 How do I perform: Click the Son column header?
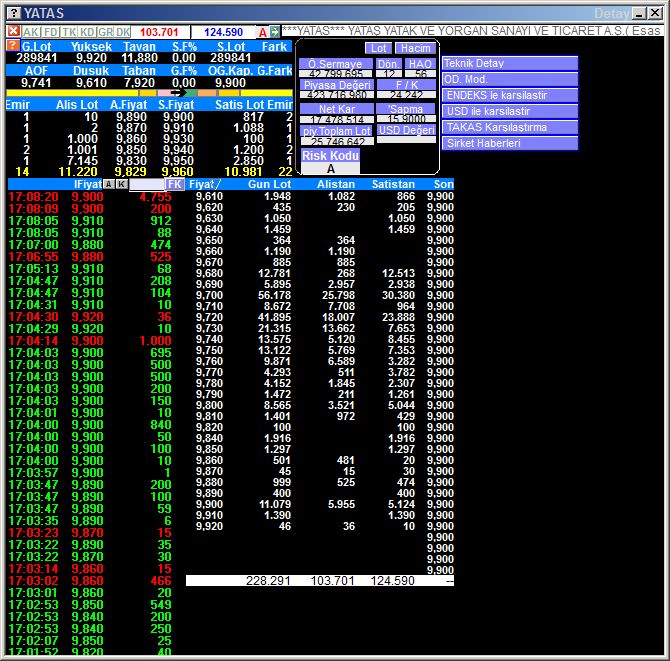point(444,184)
